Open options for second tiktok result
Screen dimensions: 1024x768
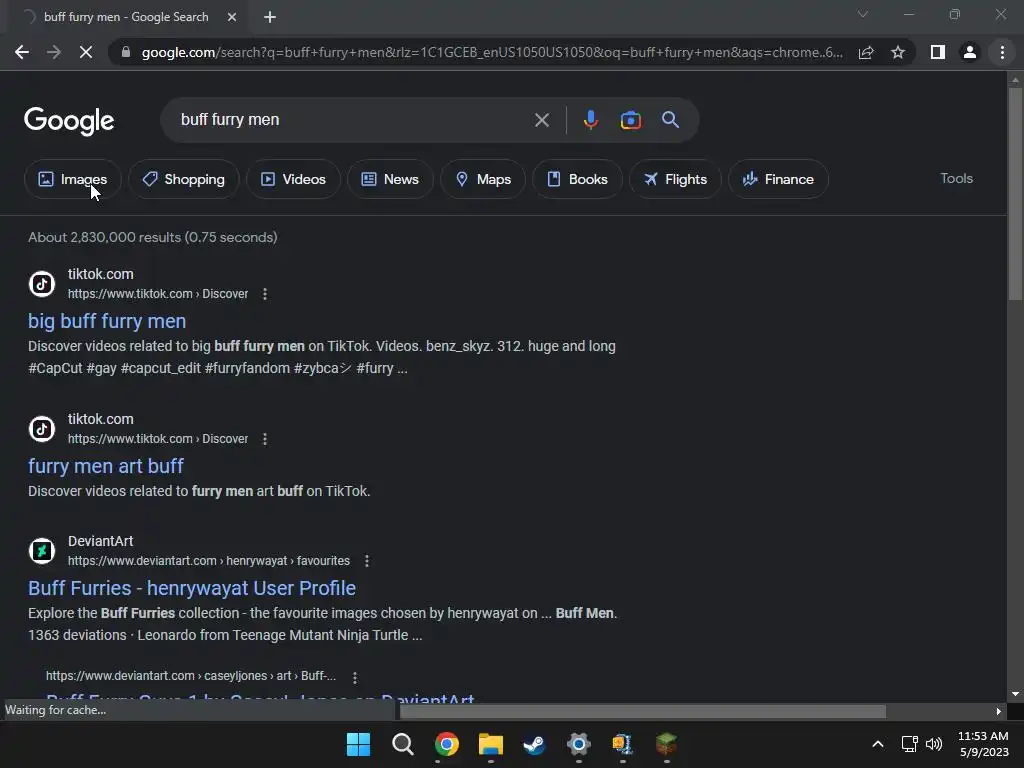pos(264,439)
